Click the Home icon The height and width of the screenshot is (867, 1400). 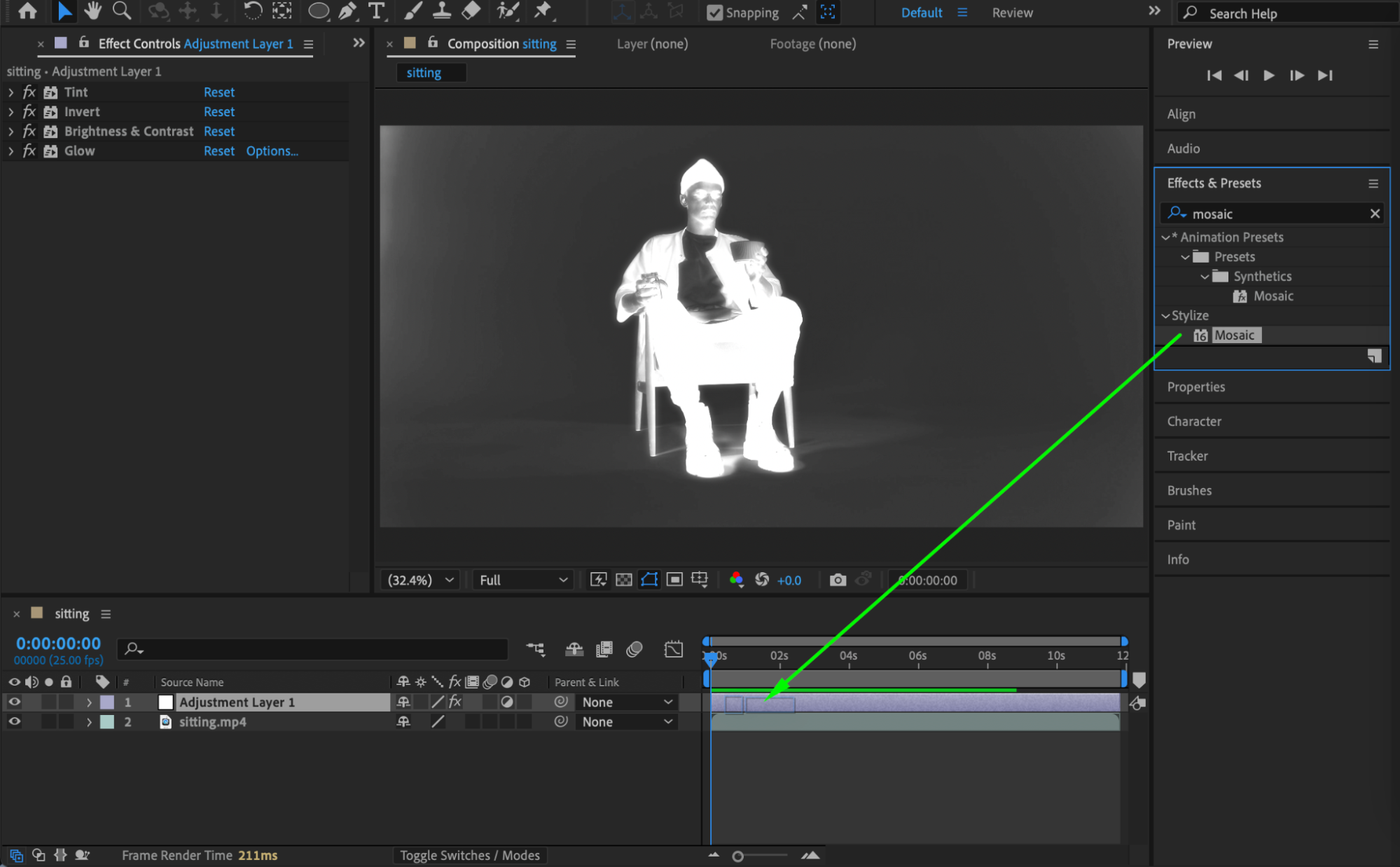[x=28, y=11]
